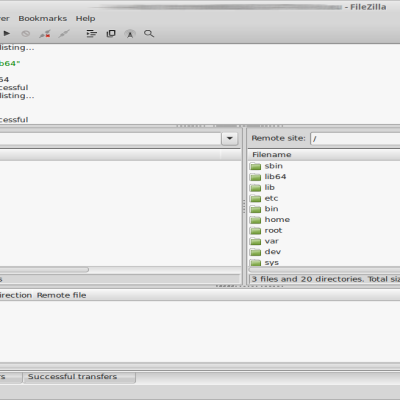Select the lib folder
The width and height of the screenshot is (400, 400).
269,187
